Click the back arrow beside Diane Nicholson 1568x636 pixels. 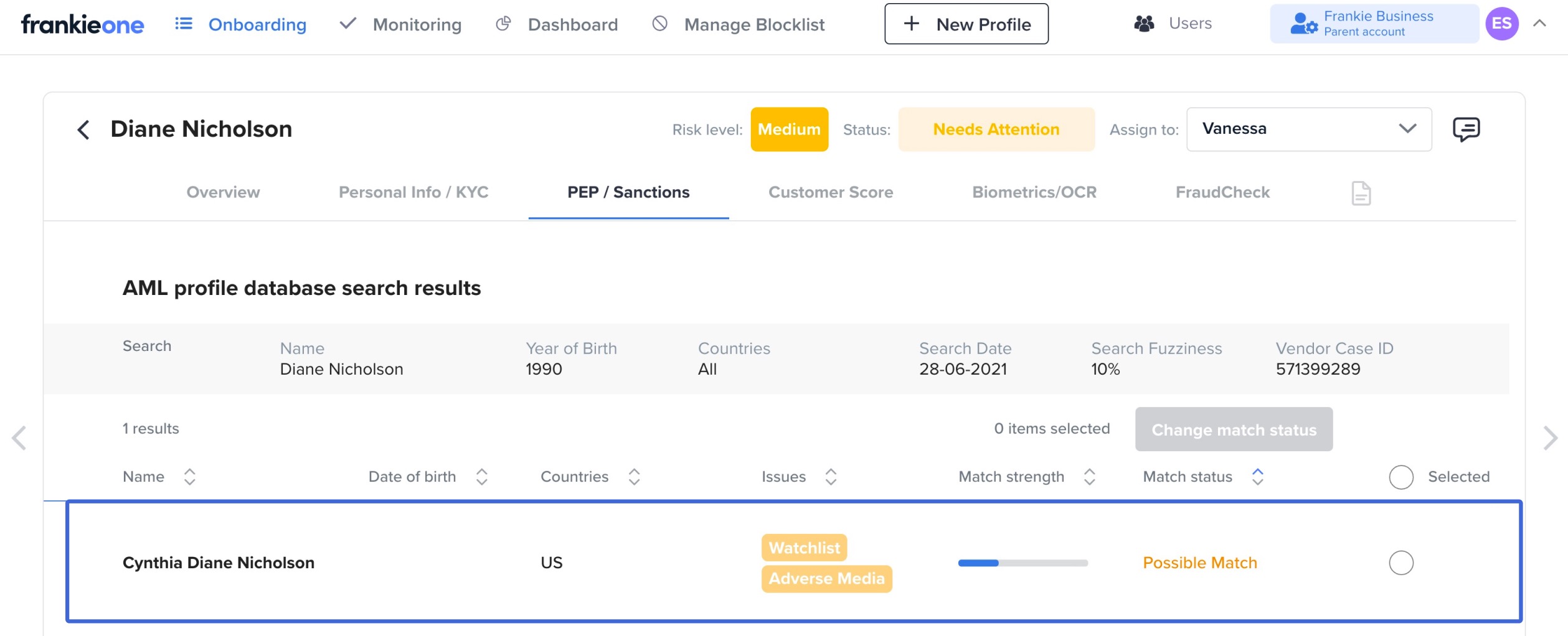(83, 130)
